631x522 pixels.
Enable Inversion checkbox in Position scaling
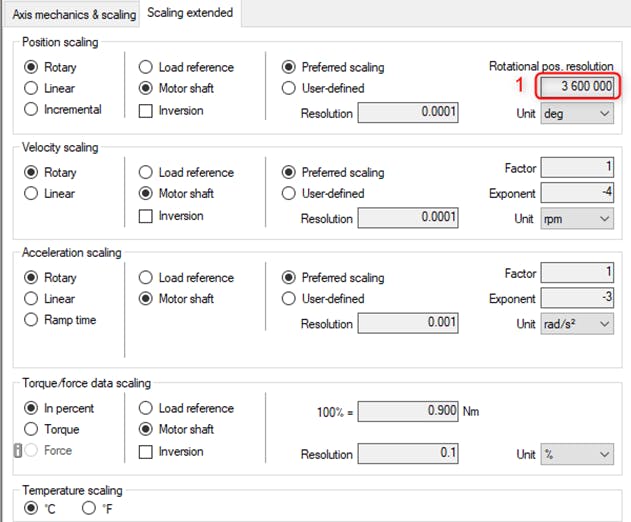[146, 110]
